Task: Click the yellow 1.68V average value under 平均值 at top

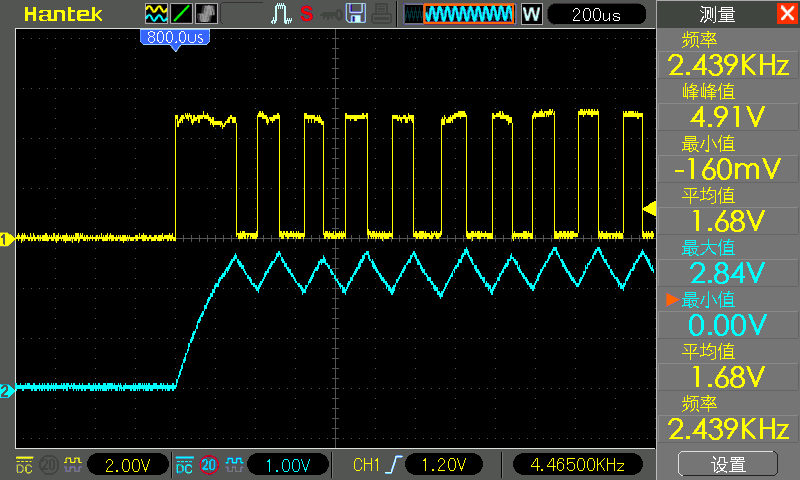Action: [x=728, y=221]
